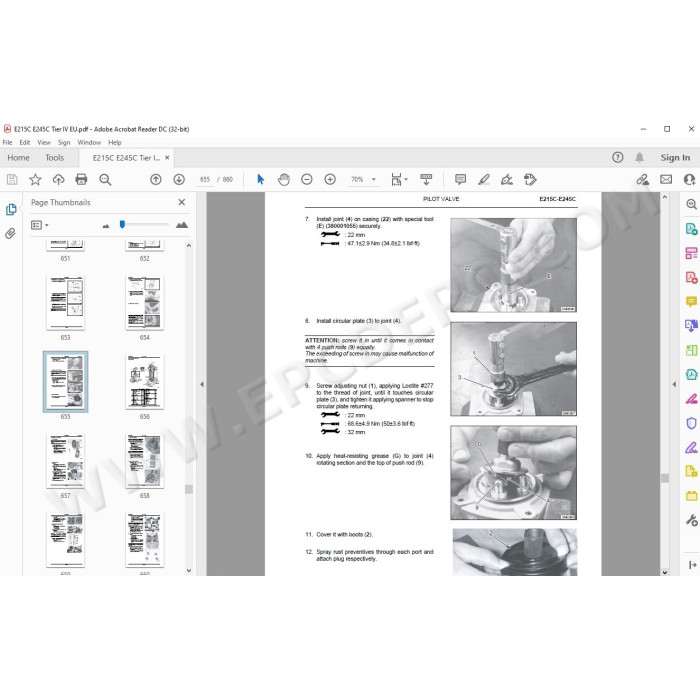Open the account profile icon
This screenshot has width=700, height=700.
pyautogui.click(x=690, y=179)
